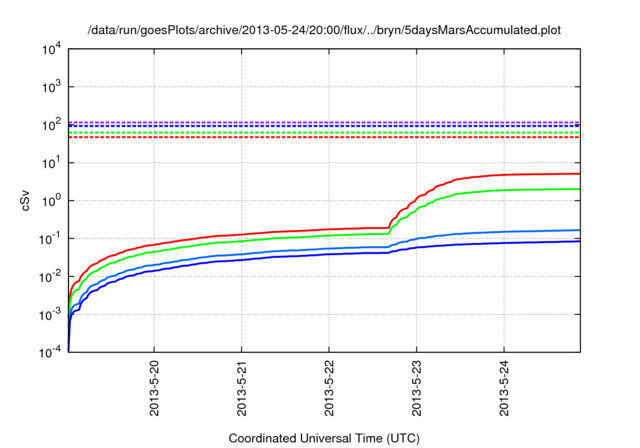The image size is (640, 448).
Task: Click the 10^4 y-axis label
Action: [52, 49]
